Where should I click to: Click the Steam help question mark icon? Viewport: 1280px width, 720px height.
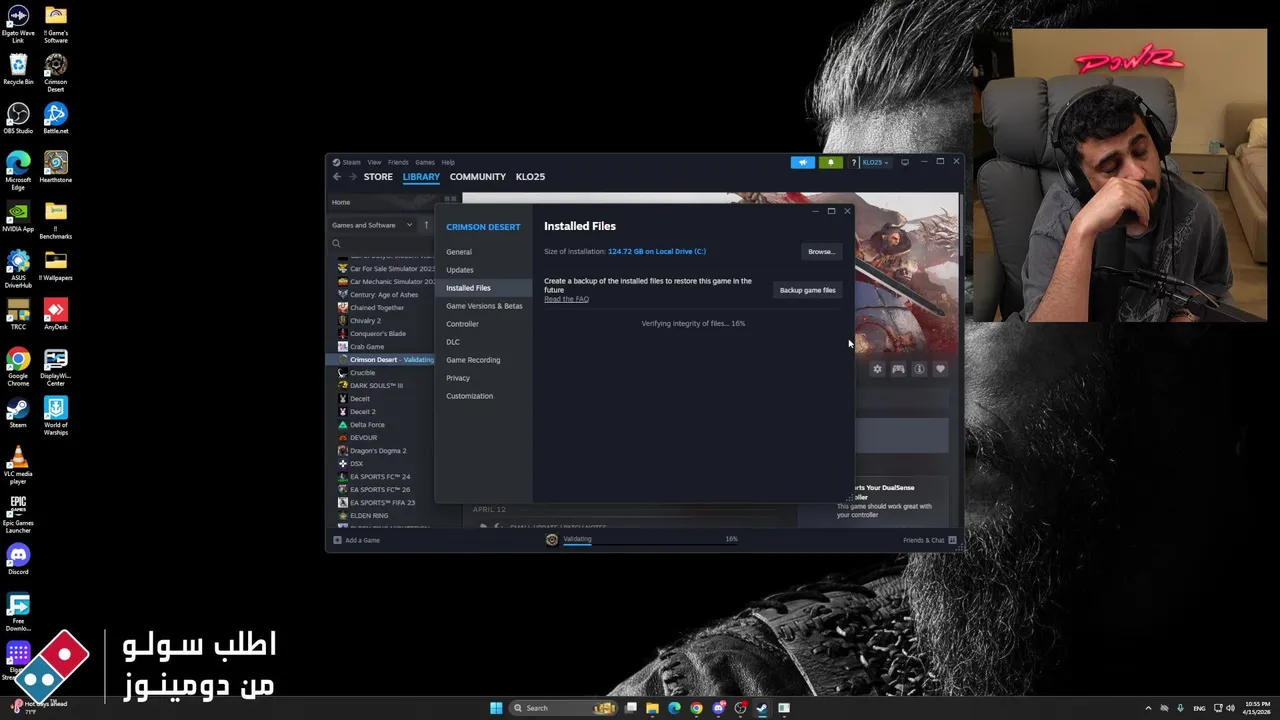coord(853,162)
